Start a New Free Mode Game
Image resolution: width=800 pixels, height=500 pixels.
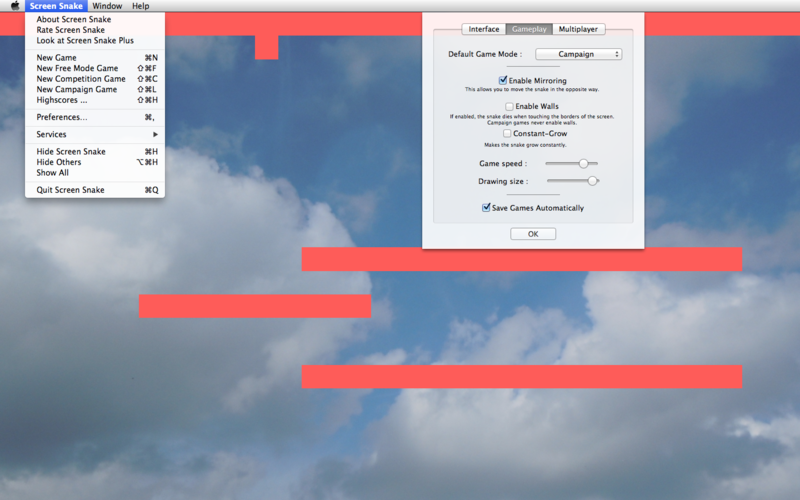click(77, 68)
